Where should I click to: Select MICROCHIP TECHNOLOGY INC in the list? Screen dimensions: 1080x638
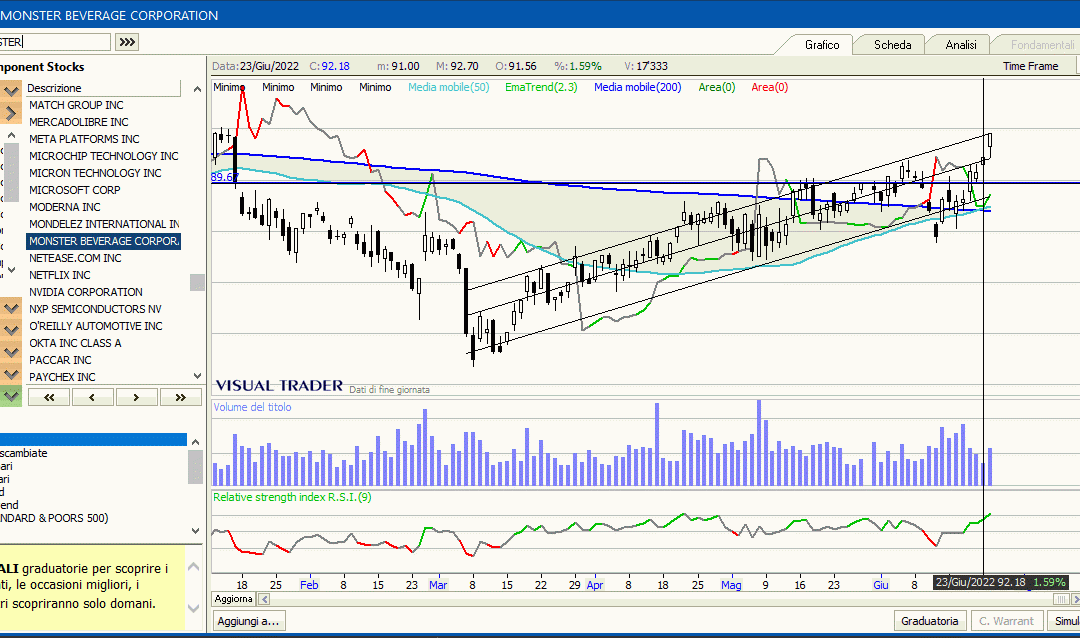tap(103, 156)
